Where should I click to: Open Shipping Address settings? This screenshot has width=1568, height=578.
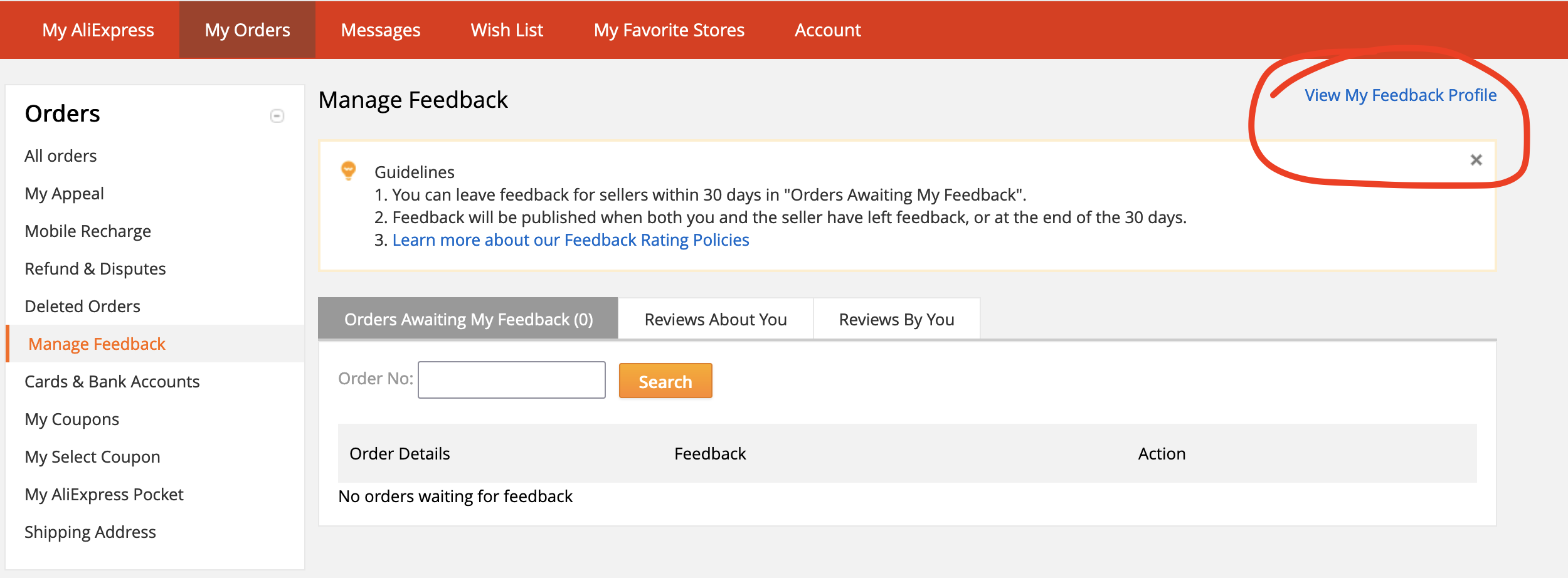90,532
